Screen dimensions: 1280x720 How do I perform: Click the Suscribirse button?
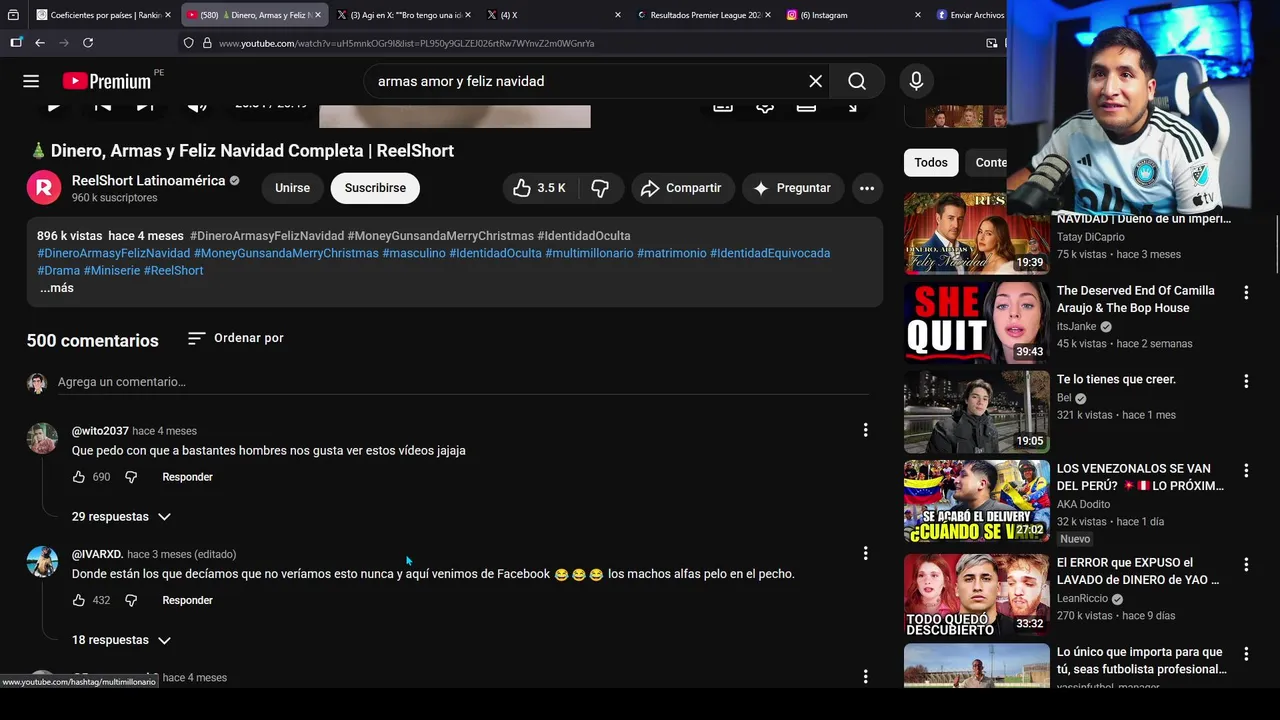(375, 188)
